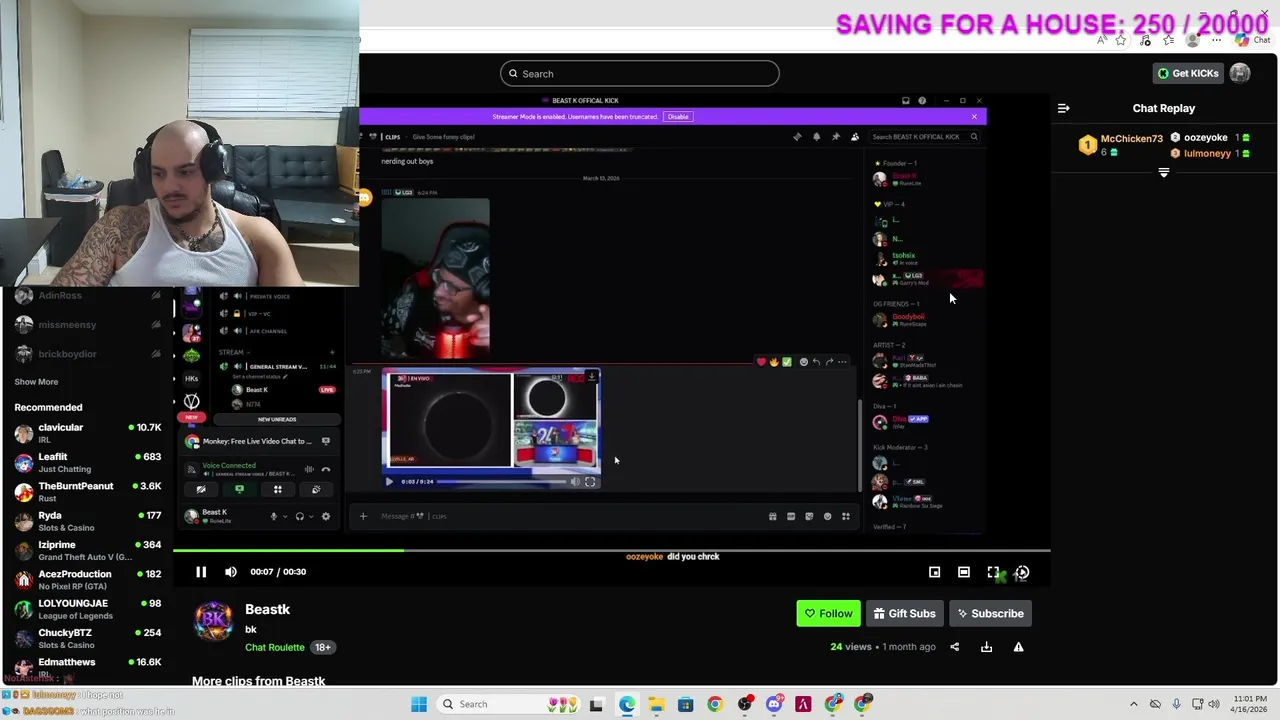
Task: Open the Discord emoji picker
Action: [827, 517]
